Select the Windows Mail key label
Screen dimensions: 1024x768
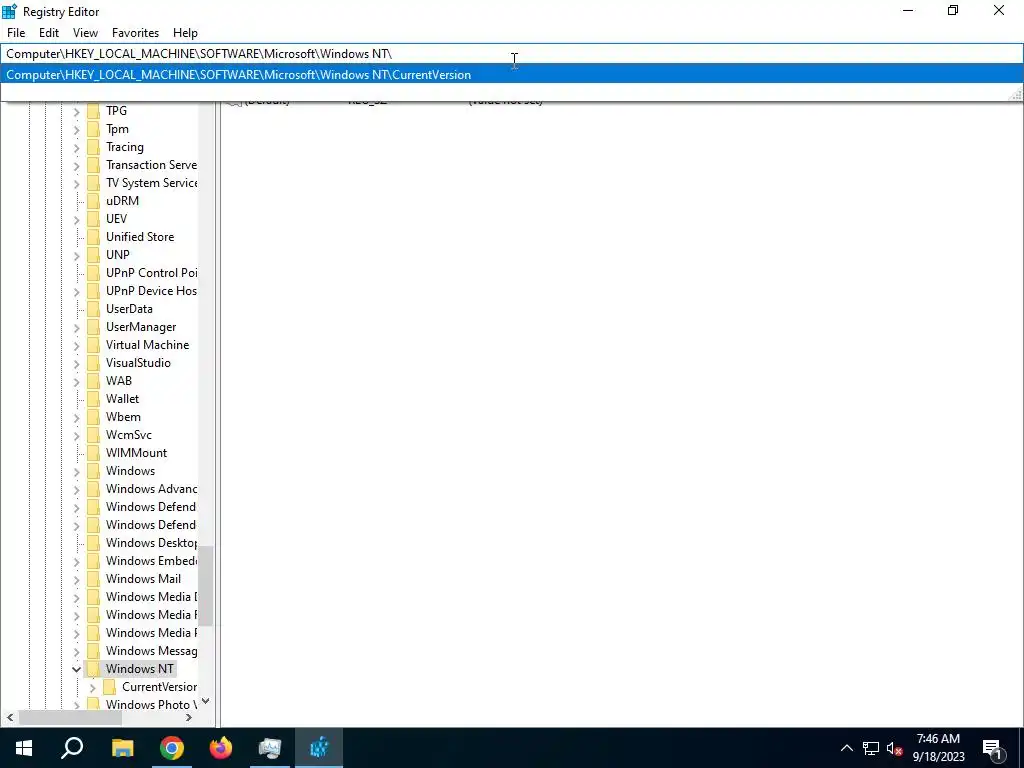pyautogui.click(x=144, y=579)
